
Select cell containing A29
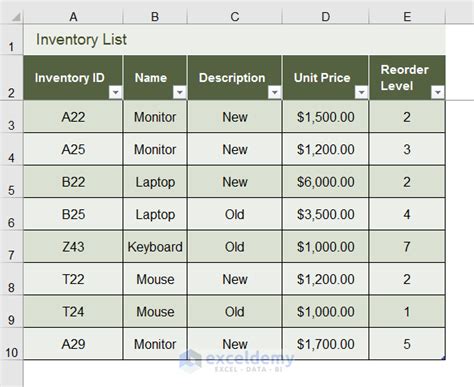click(x=73, y=344)
